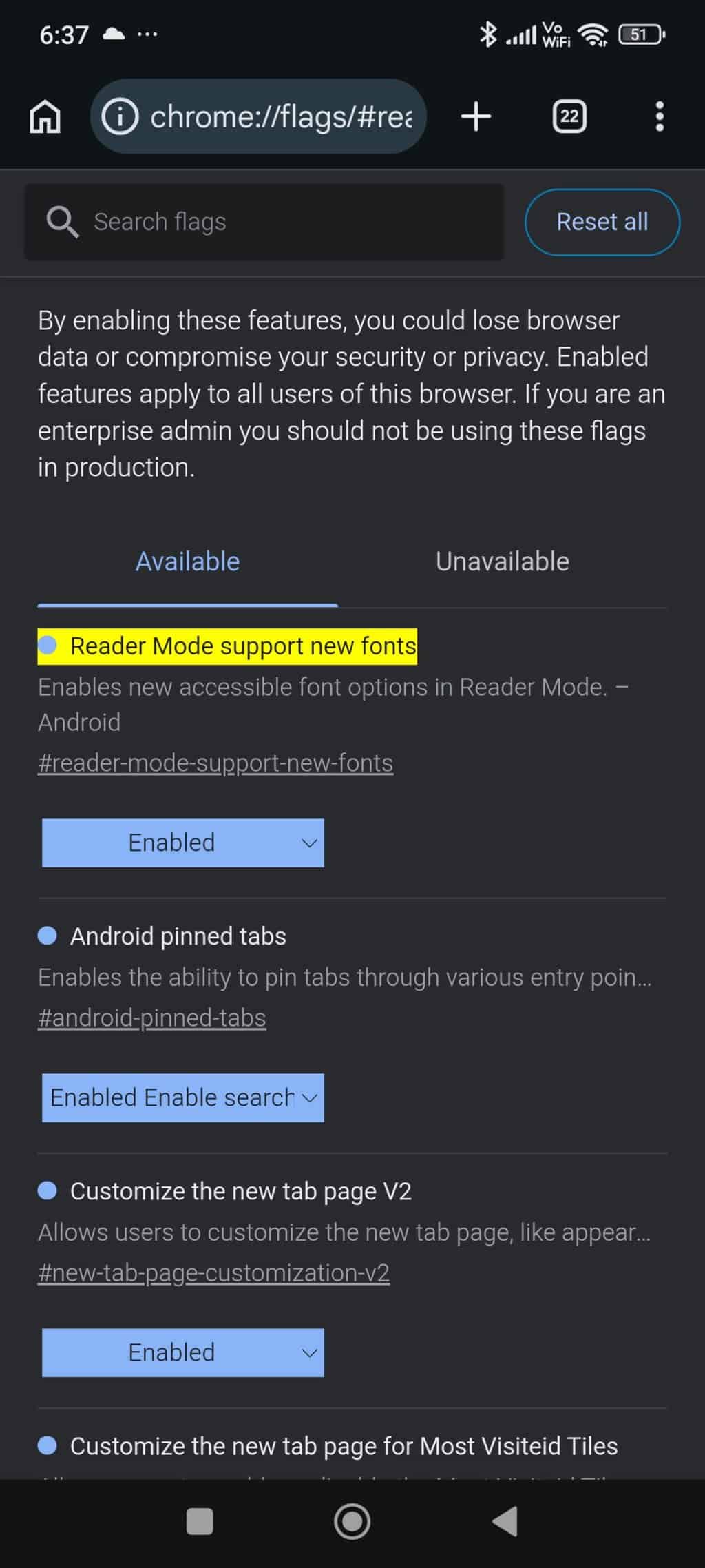
Task: Open a new tab with plus icon
Action: (x=476, y=116)
